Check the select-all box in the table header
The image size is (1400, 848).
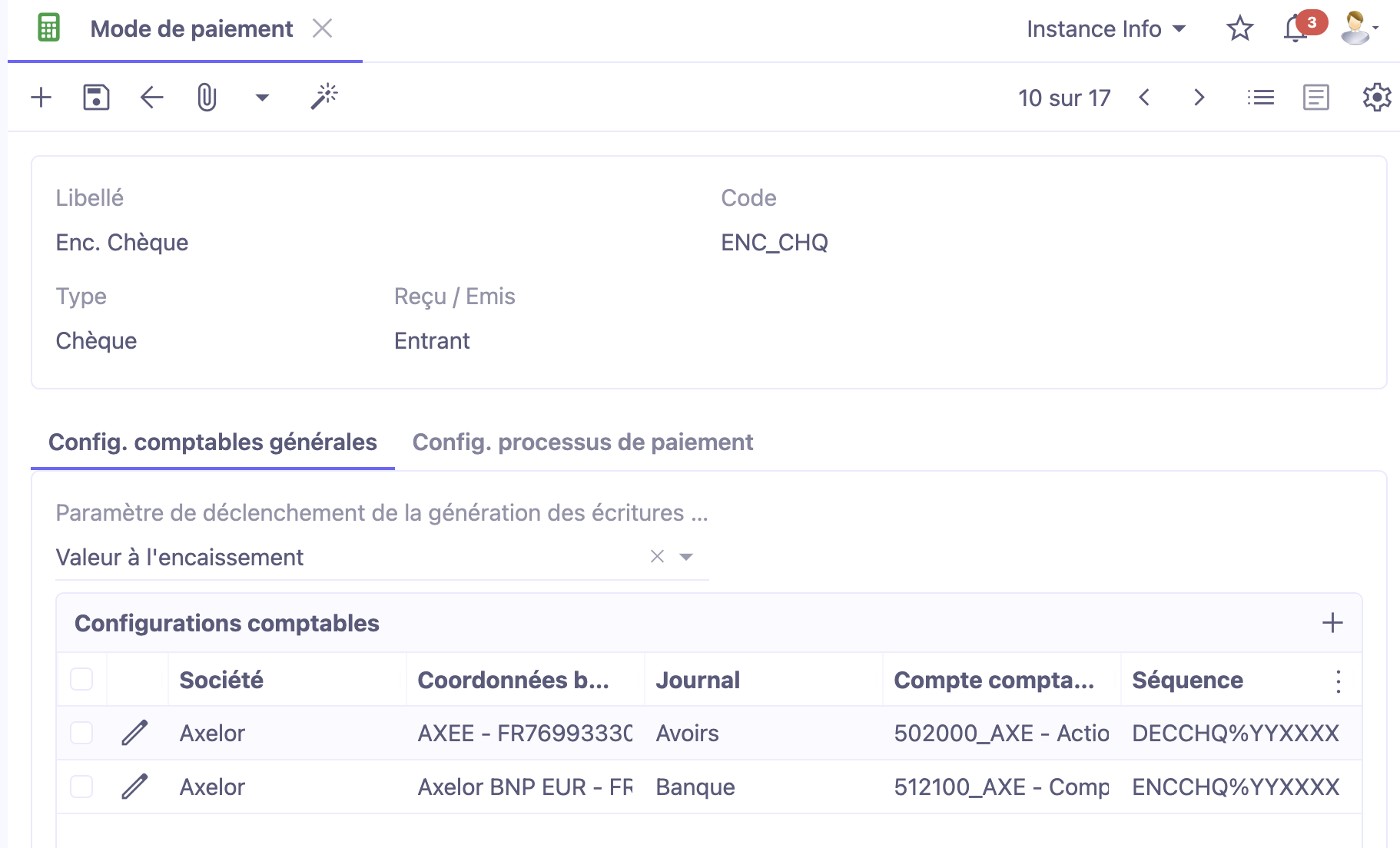(81, 679)
